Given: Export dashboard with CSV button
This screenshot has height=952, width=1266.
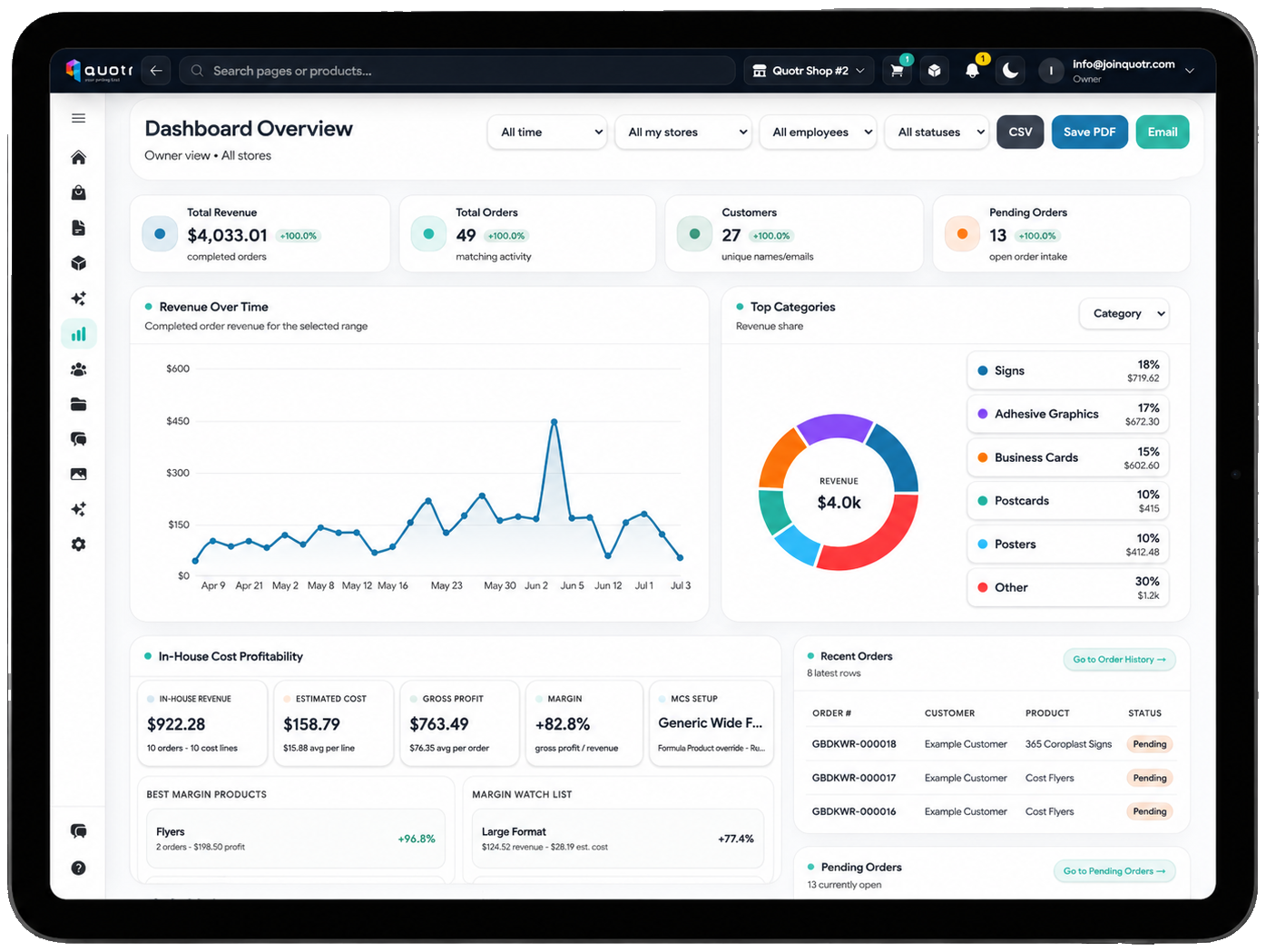Looking at the screenshot, I should 1020,132.
